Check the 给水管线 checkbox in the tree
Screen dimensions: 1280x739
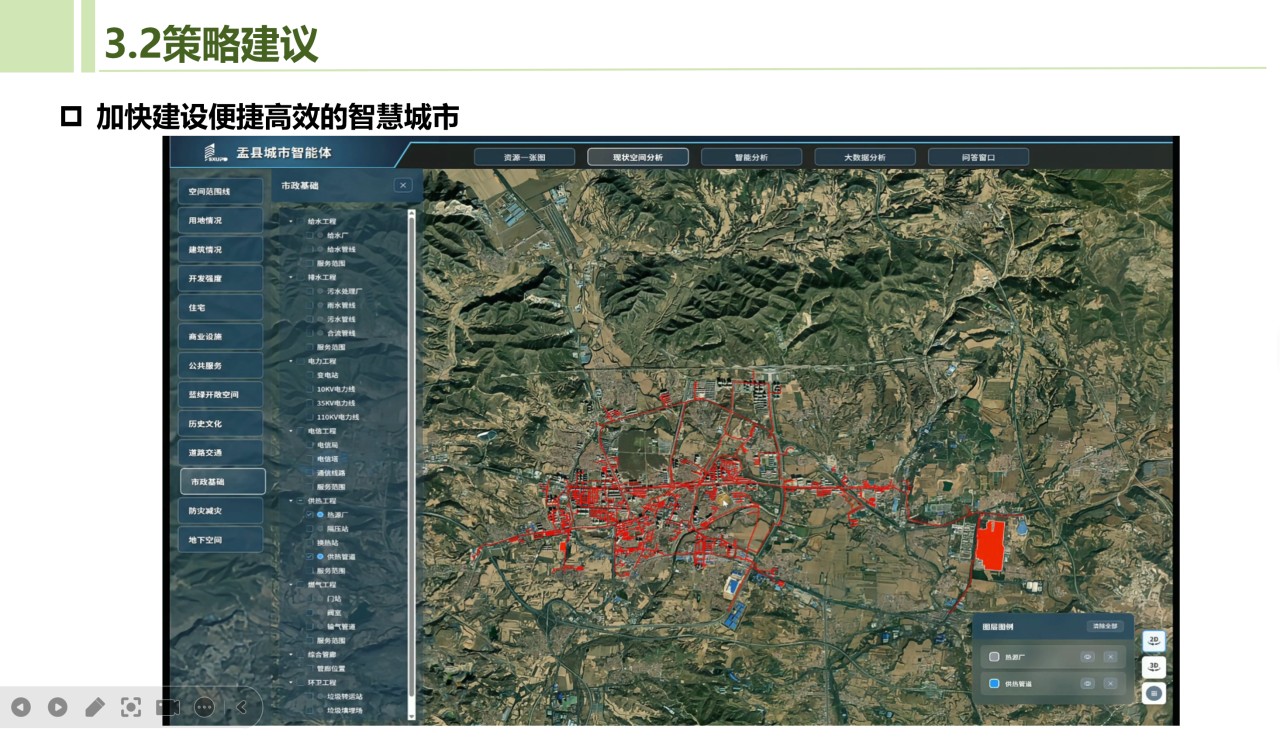click(x=310, y=249)
